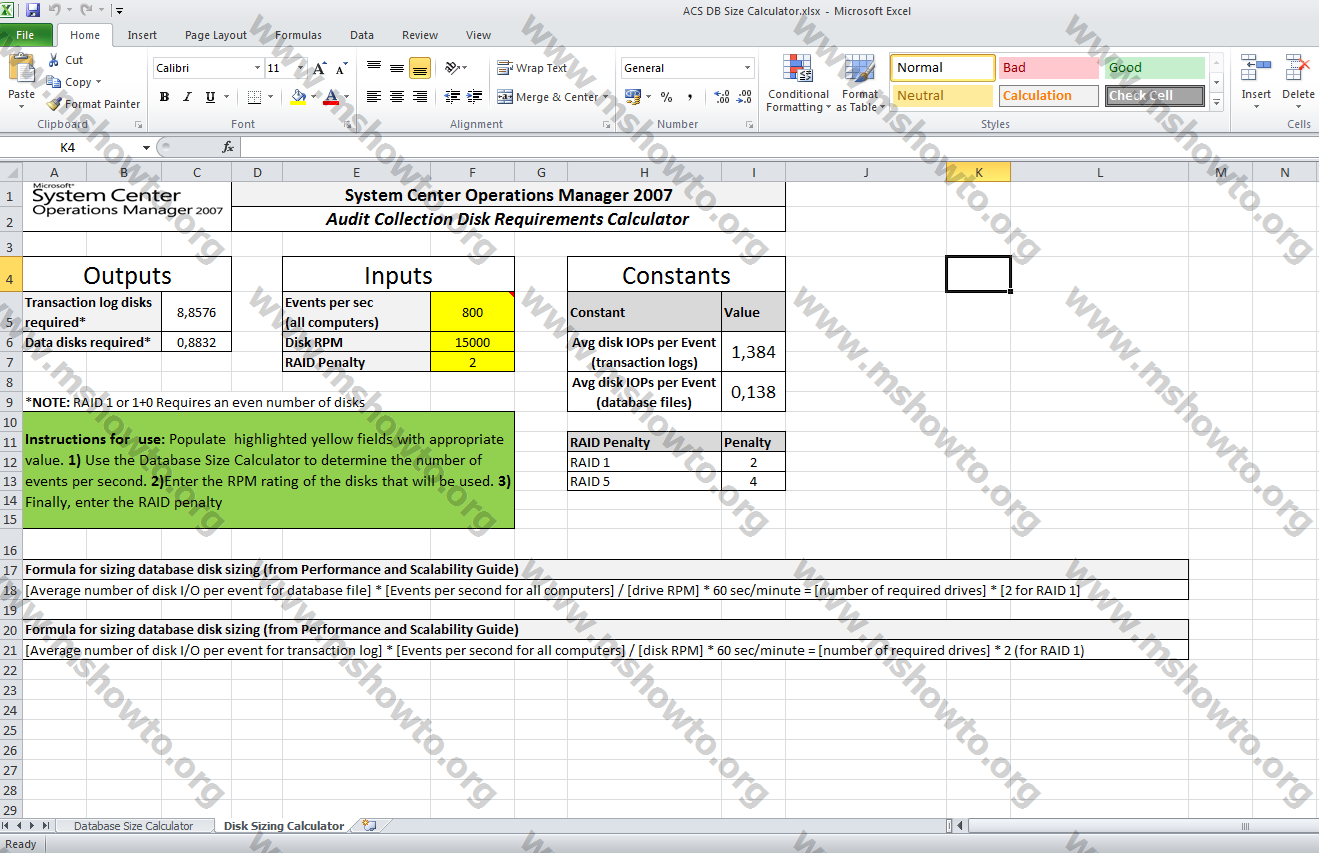Open the number format General dropdown
The height and width of the screenshot is (853, 1319).
coord(747,68)
